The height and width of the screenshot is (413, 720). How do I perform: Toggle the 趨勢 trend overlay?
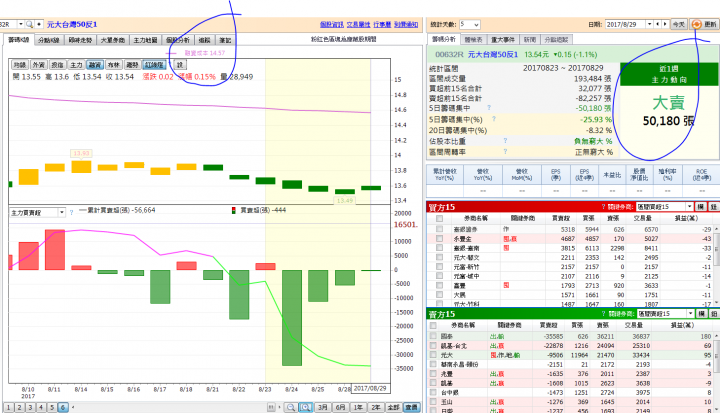(x=132, y=65)
